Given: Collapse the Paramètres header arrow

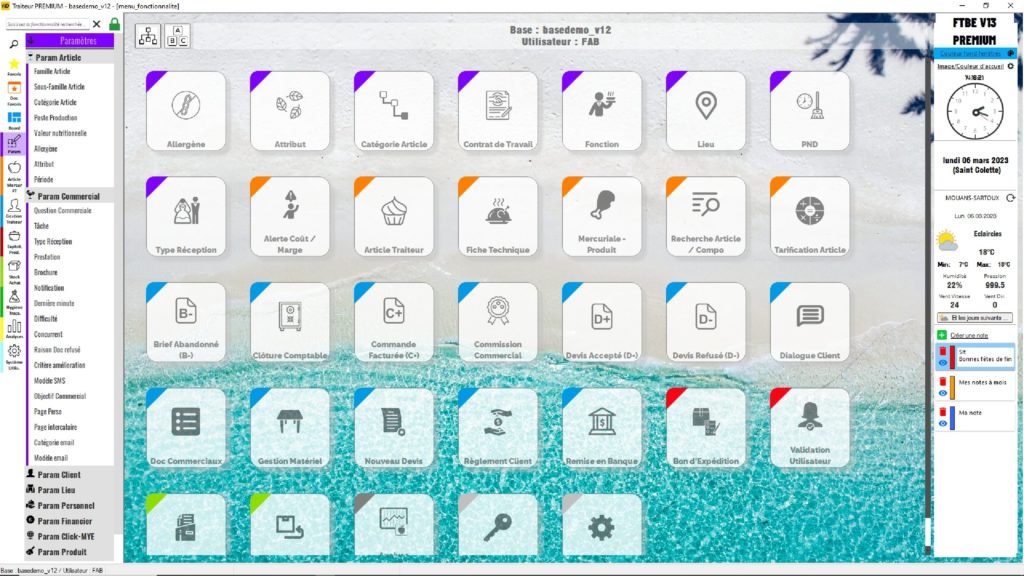Looking at the screenshot, I should (x=31, y=40).
